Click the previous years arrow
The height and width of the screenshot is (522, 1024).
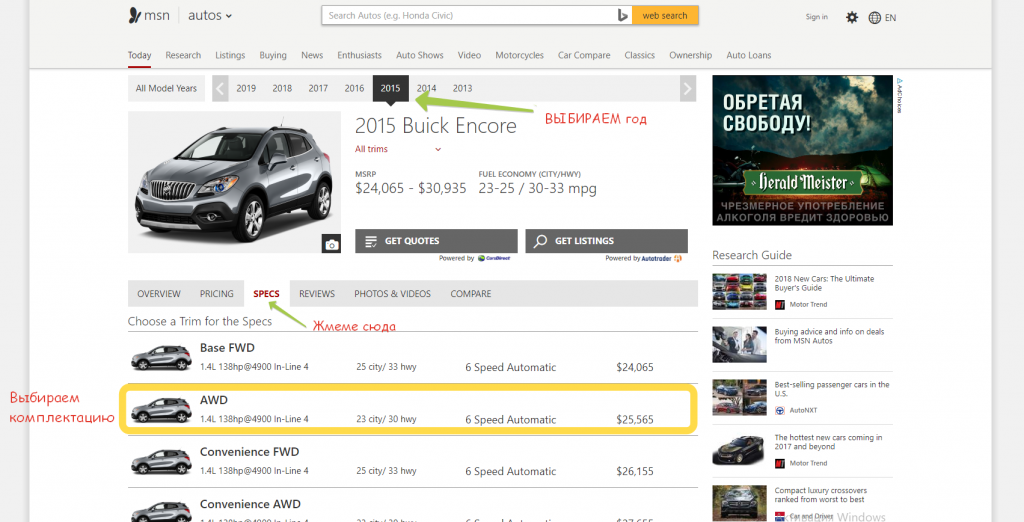pos(220,88)
